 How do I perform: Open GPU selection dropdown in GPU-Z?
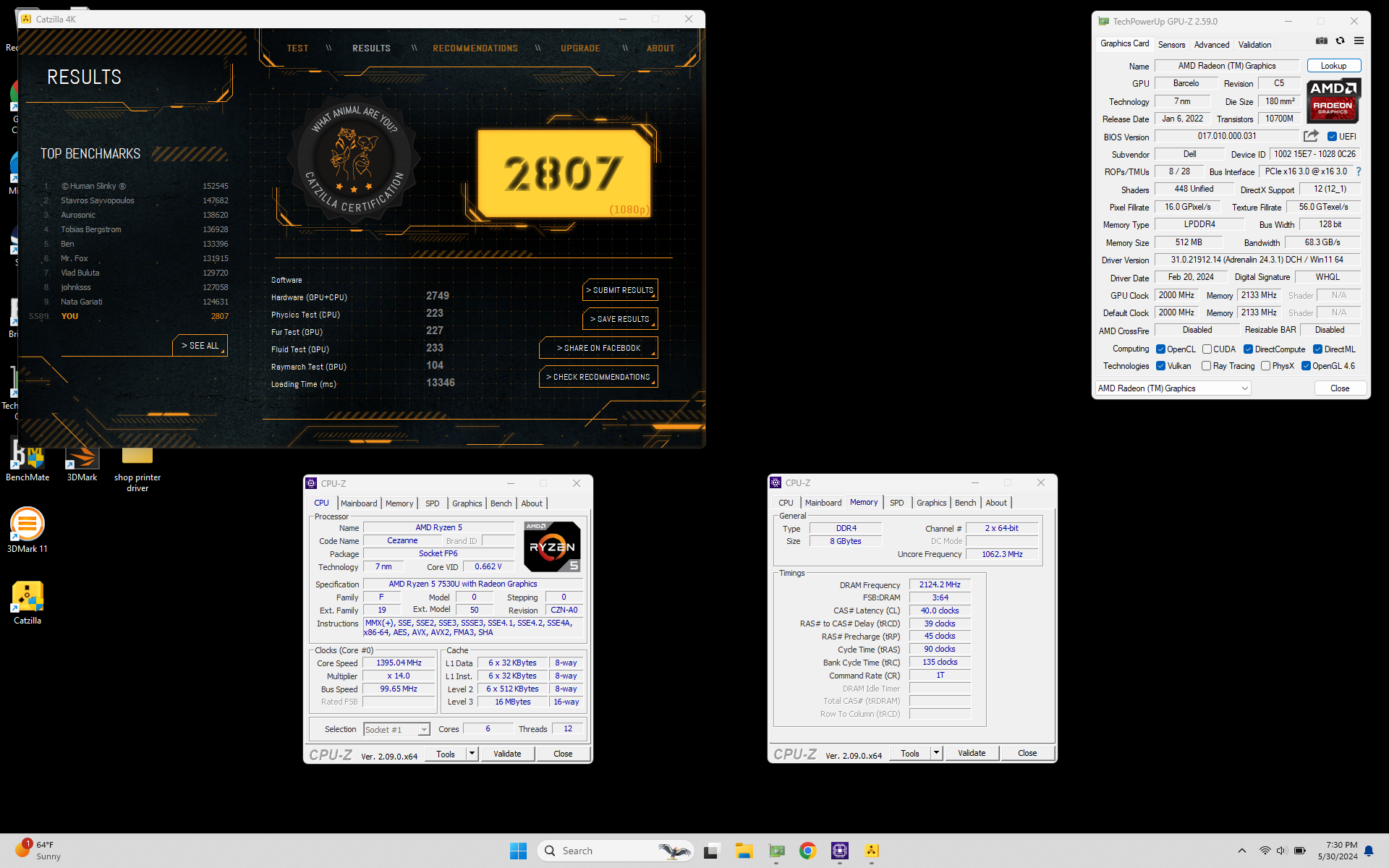click(x=1173, y=388)
